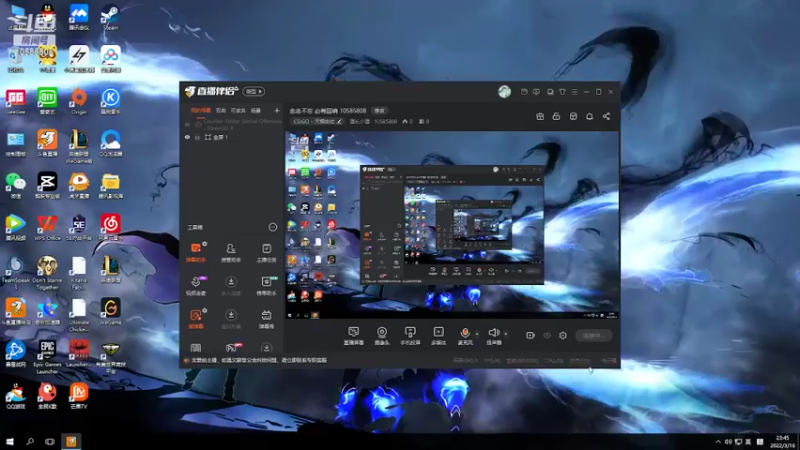Open WPS Office desktop shortcut
This screenshot has height=450, width=800.
[x=47, y=228]
